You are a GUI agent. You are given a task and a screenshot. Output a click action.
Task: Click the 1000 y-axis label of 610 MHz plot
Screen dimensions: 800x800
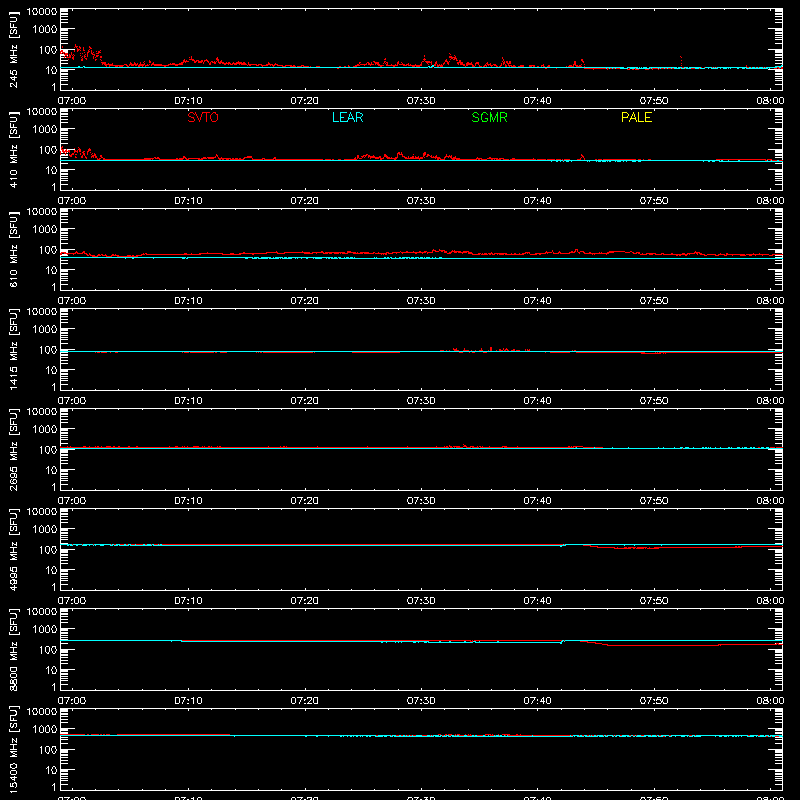(45, 230)
